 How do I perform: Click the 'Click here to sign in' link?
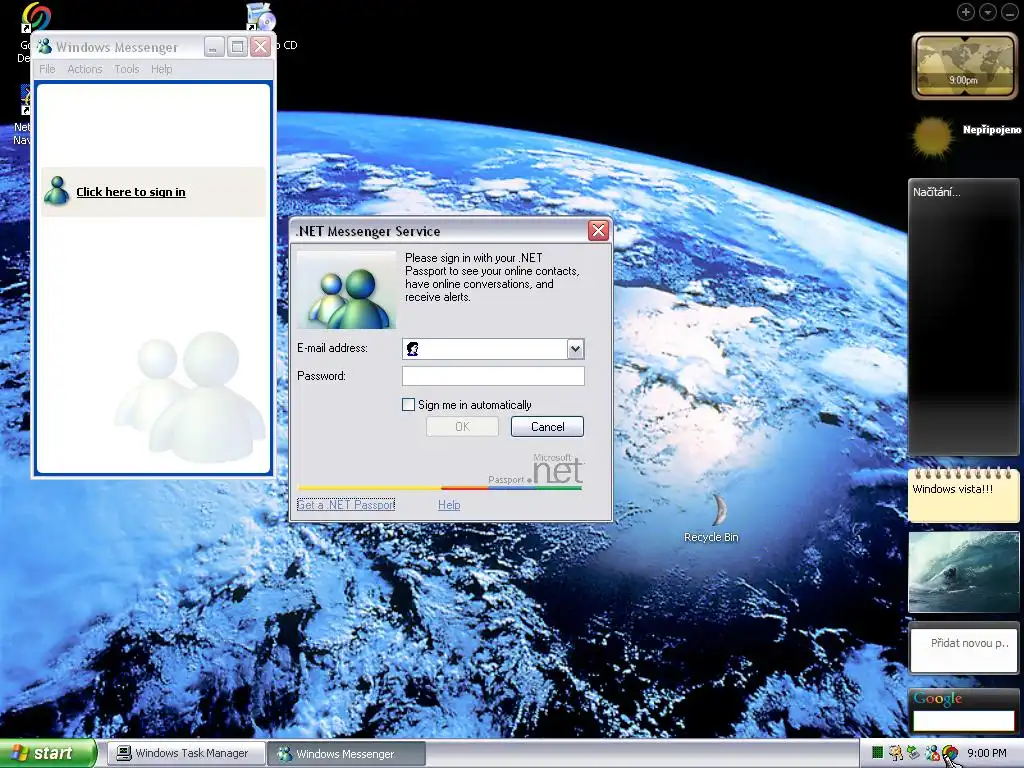point(131,192)
